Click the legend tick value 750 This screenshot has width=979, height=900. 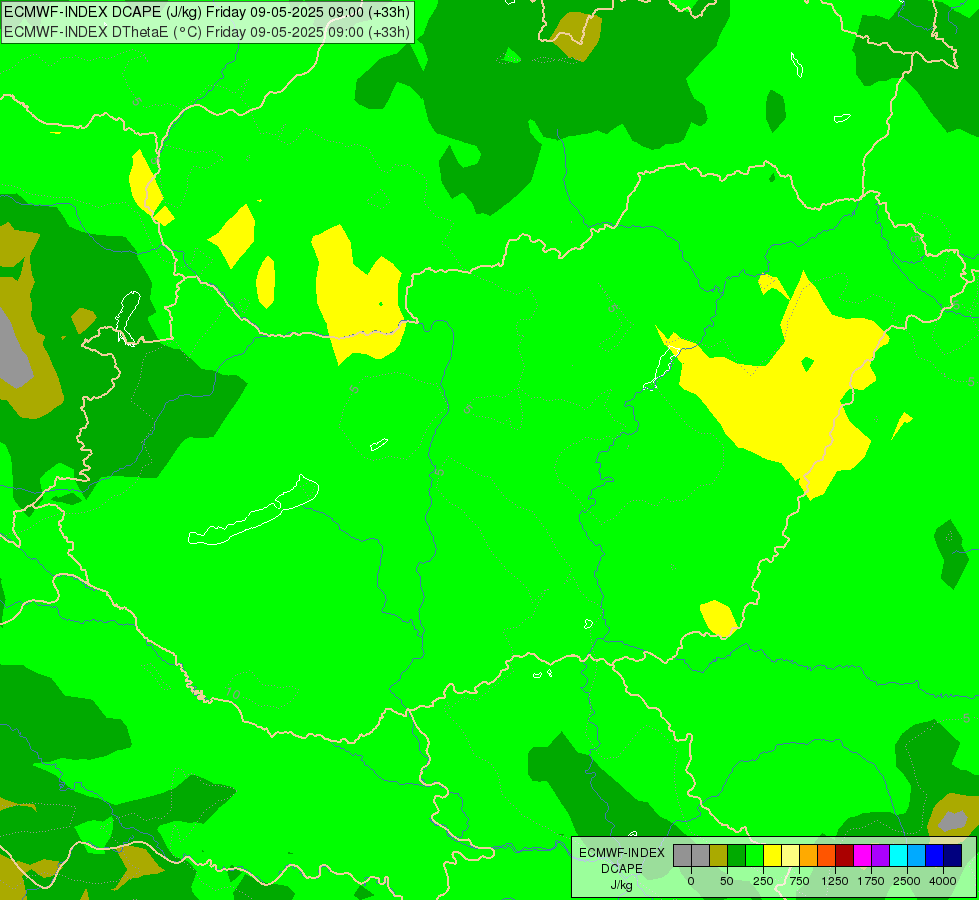[799, 881]
